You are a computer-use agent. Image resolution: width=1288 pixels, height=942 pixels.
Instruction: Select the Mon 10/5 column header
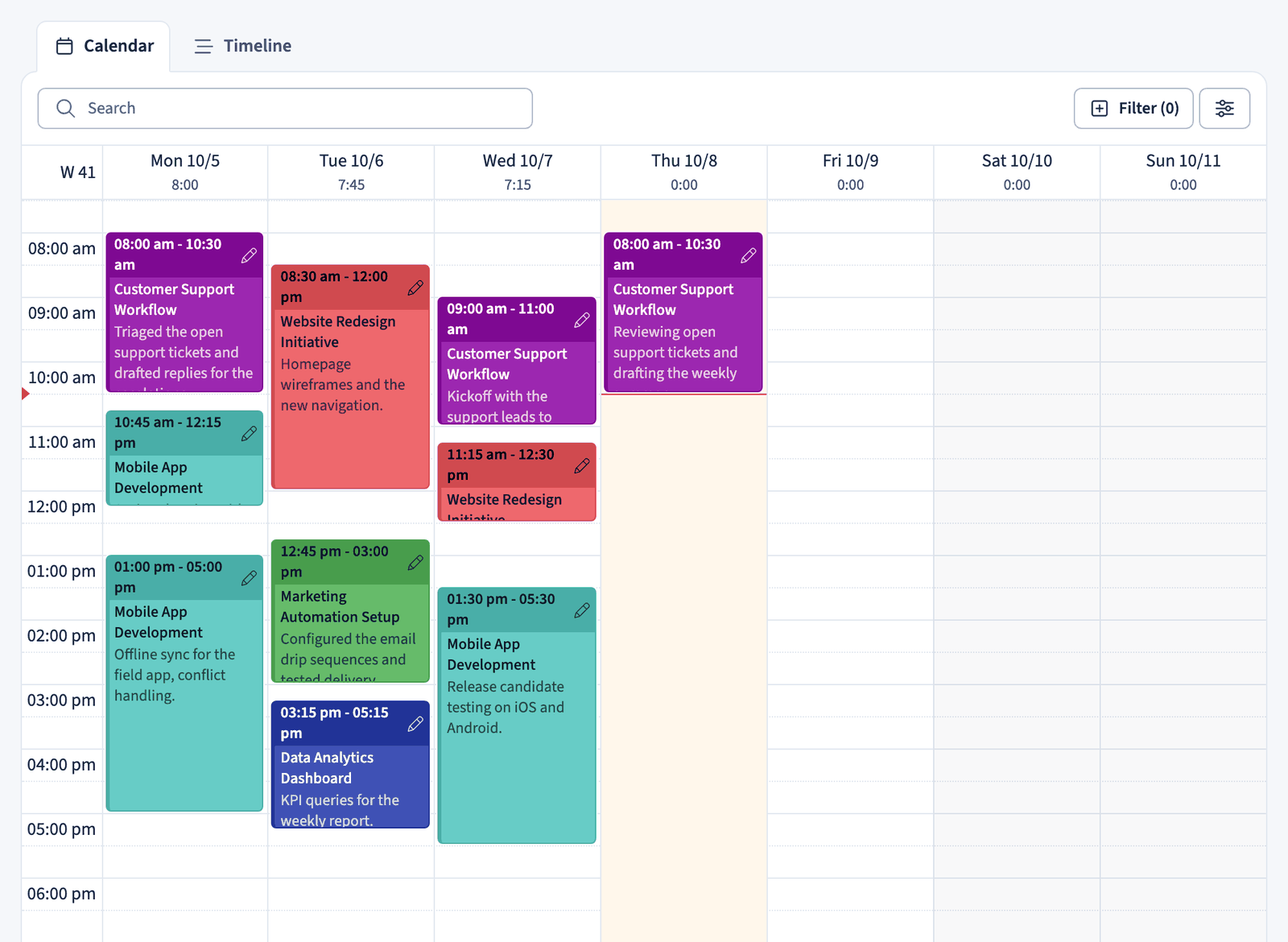185,171
